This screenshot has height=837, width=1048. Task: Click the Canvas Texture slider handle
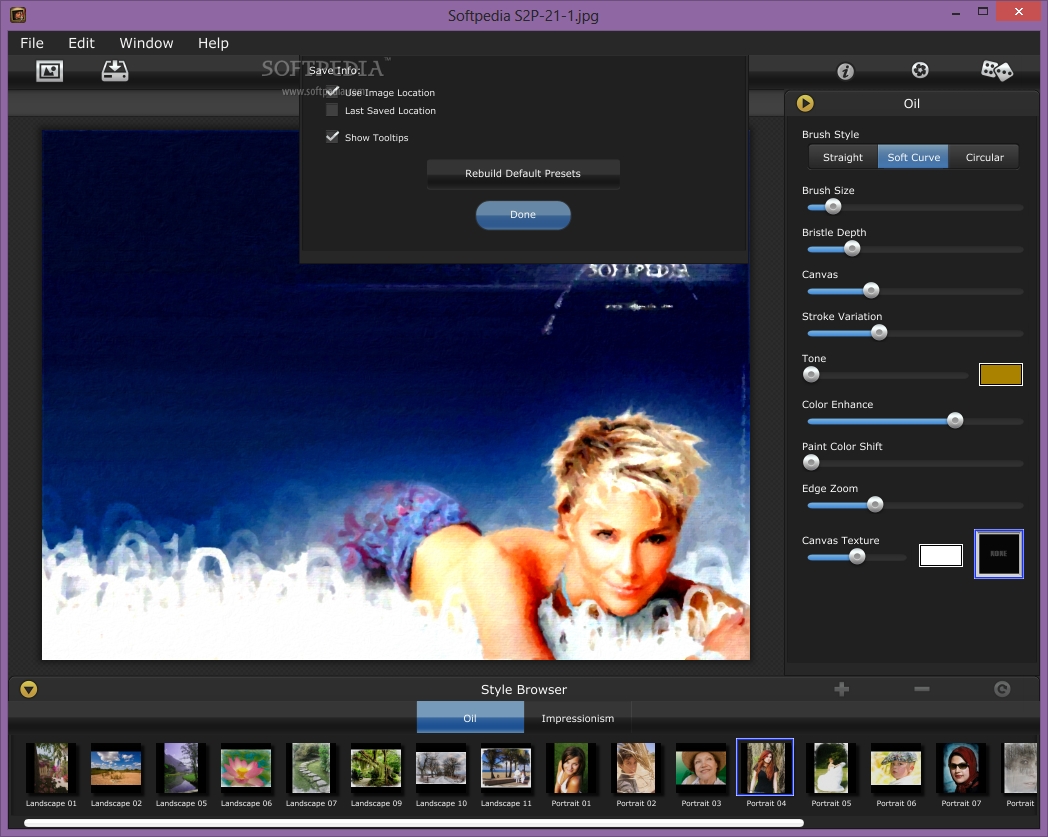click(857, 556)
